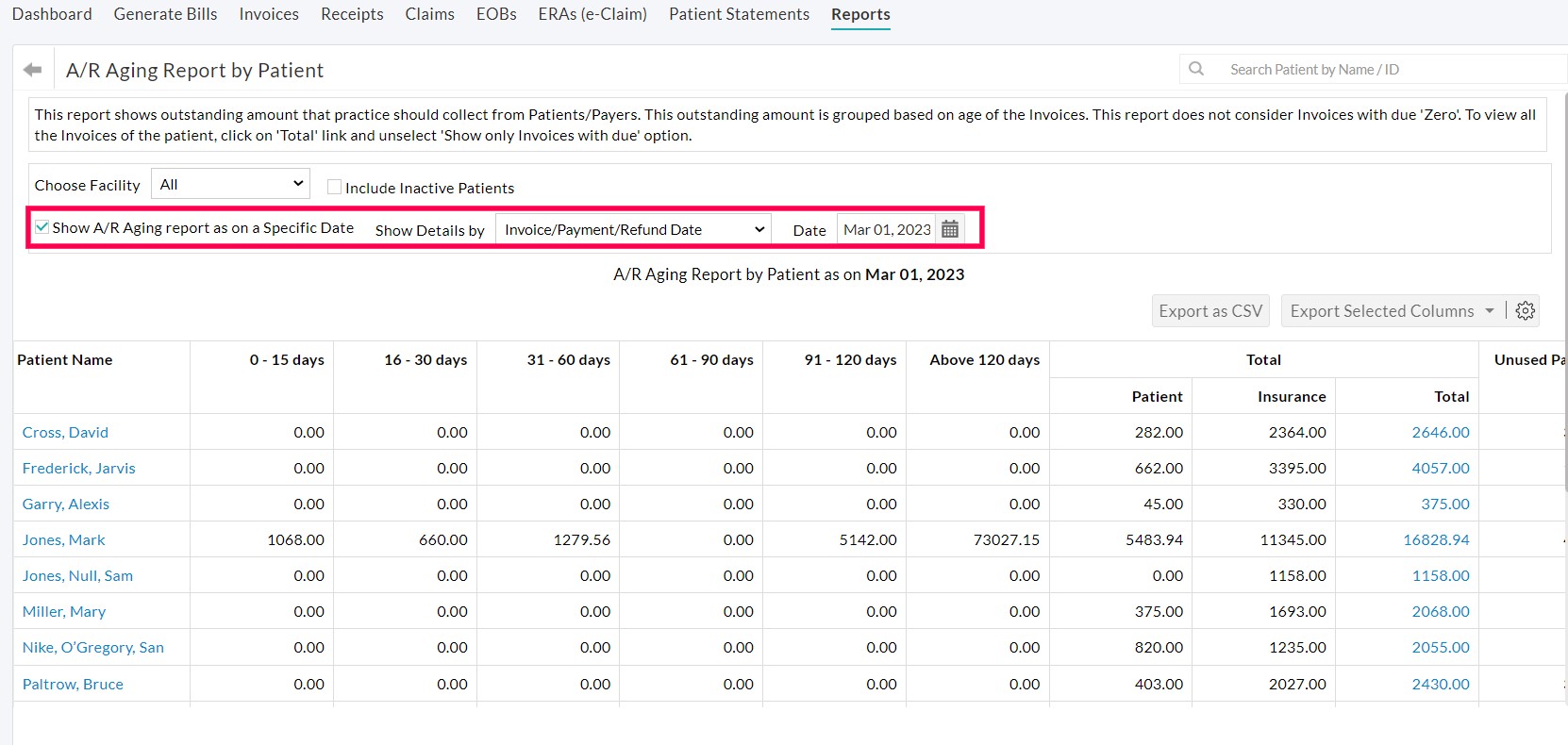Go to the Generate Bills tab
The width and height of the screenshot is (1568, 745).
(165, 14)
